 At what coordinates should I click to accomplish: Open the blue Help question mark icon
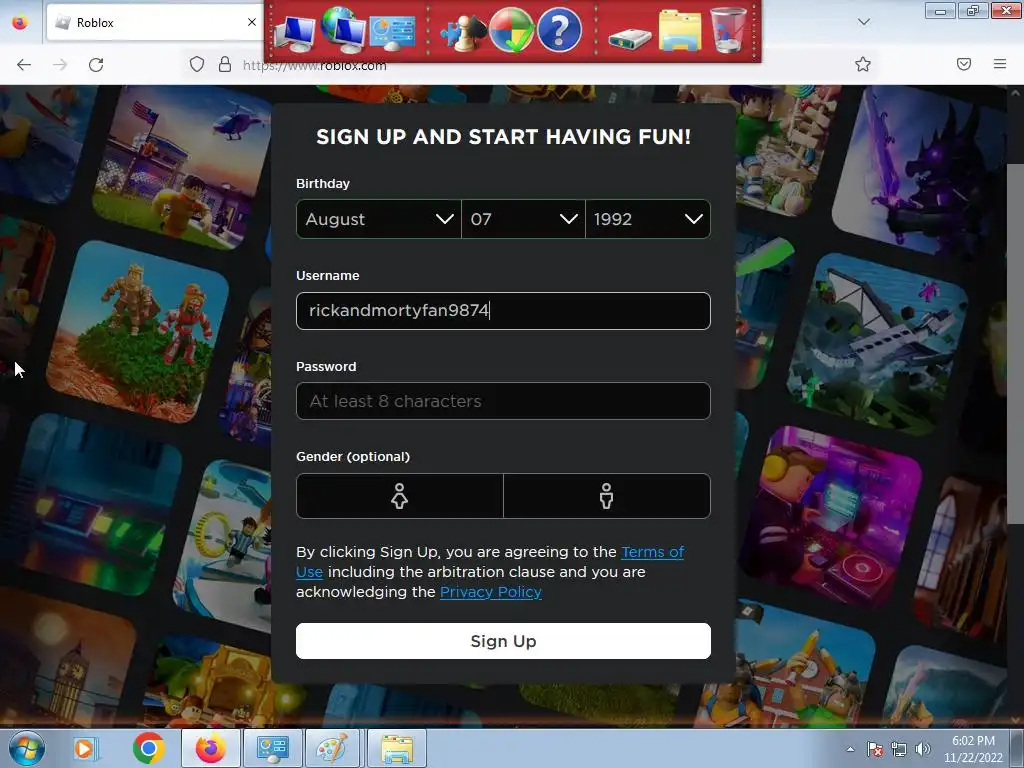[559, 30]
